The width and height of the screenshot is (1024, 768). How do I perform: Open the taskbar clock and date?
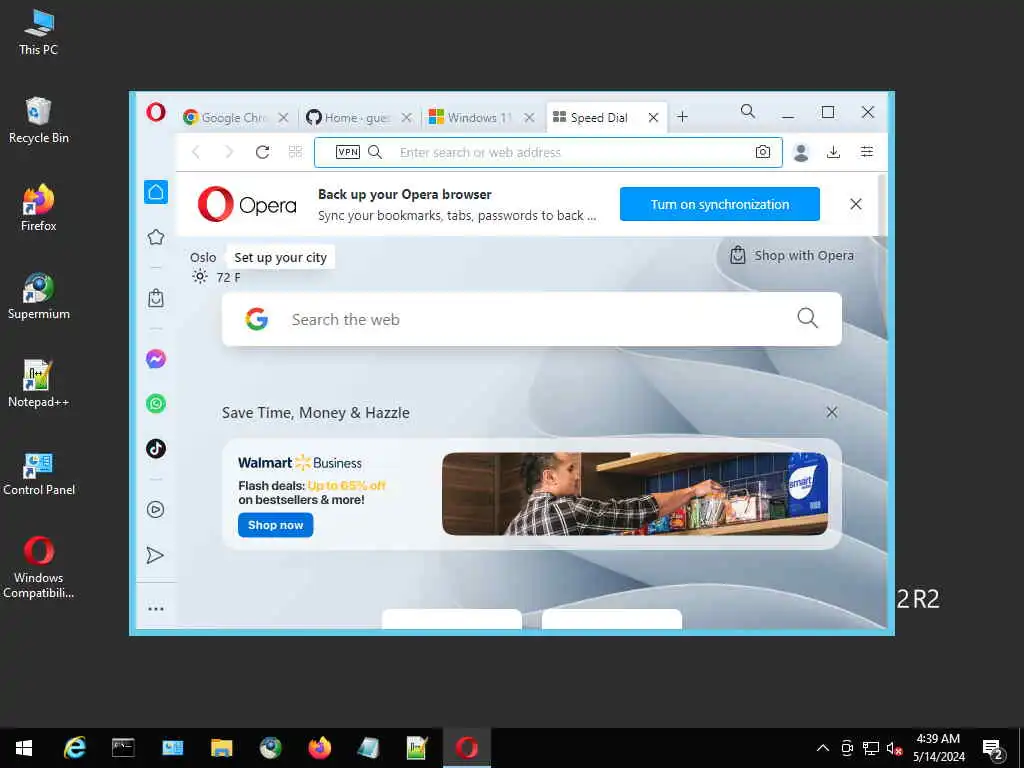click(938, 748)
